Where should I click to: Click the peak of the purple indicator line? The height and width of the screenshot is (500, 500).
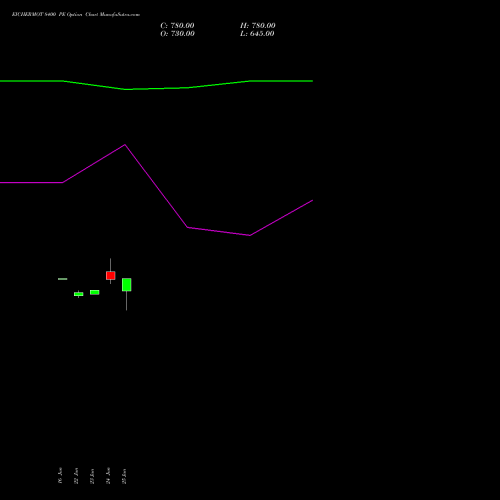[125, 145]
